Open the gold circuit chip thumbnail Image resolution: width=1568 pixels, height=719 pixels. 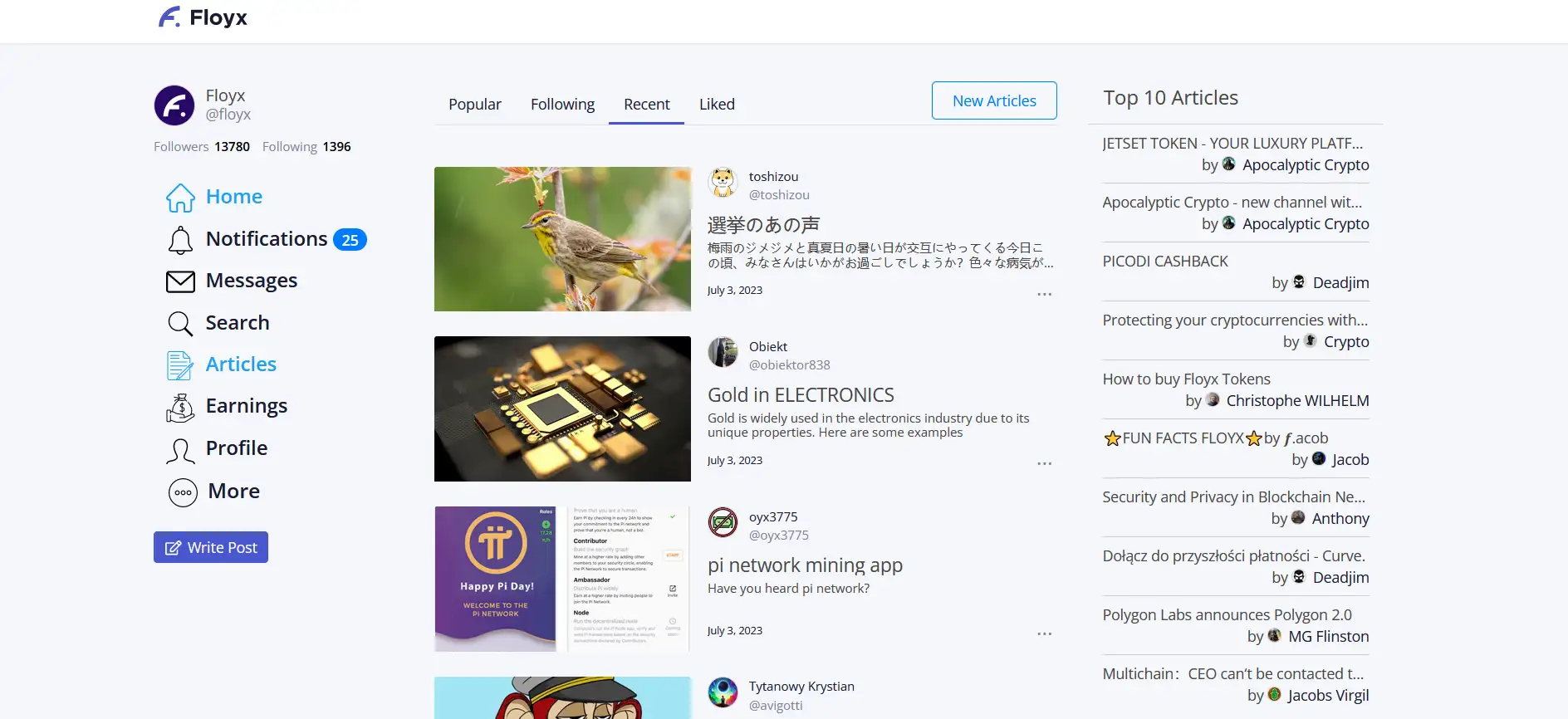coord(562,408)
